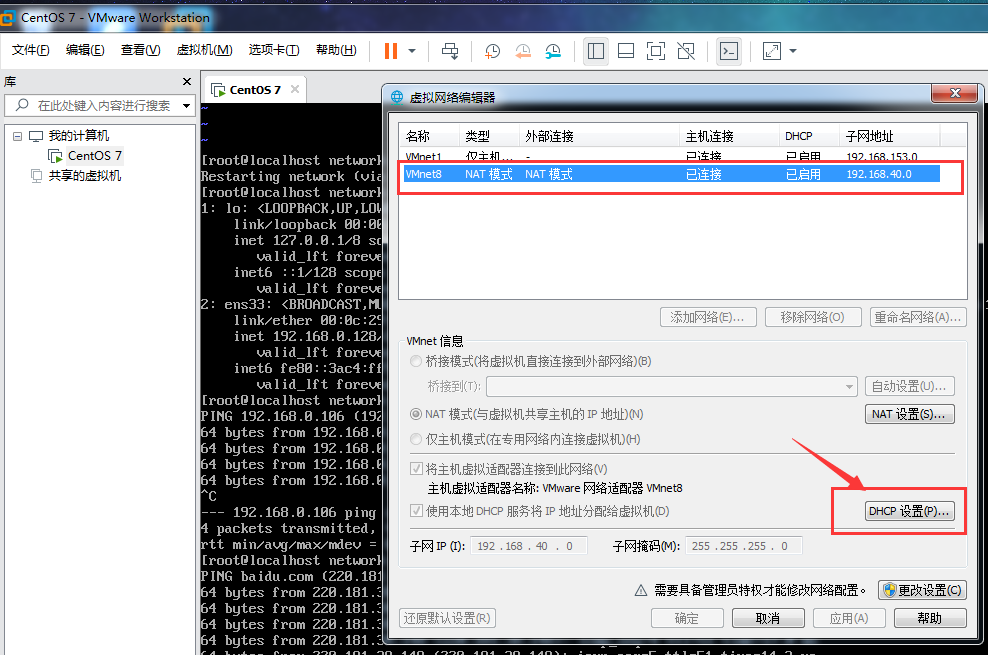This screenshot has height=655, width=988.
Task: Switch to the CentOS 7 tab
Action: pyautogui.click(x=255, y=89)
